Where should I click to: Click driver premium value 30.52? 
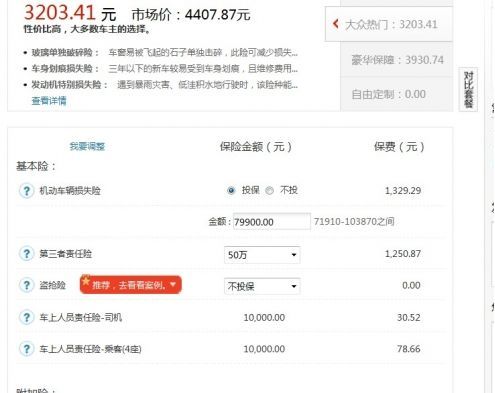pyautogui.click(x=408, y=317)
